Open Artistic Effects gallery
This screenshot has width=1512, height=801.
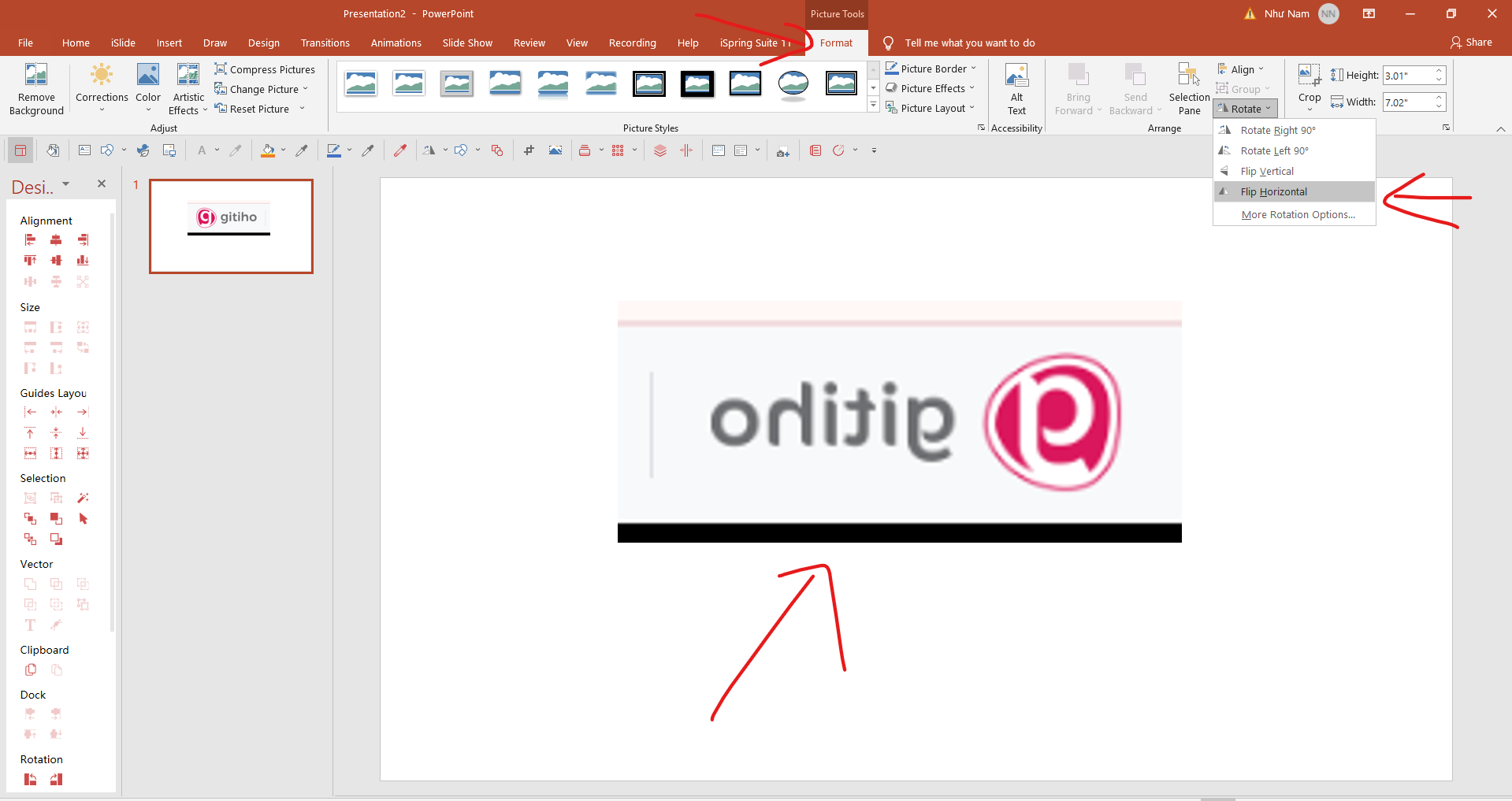(188, 90)
